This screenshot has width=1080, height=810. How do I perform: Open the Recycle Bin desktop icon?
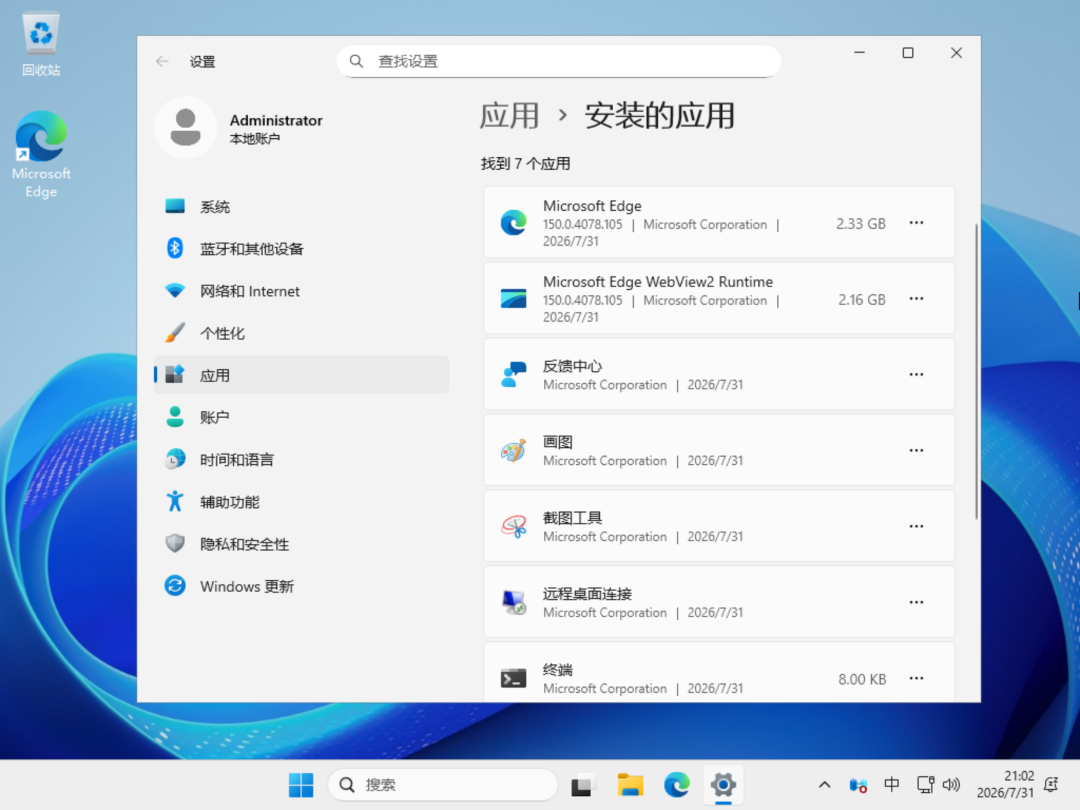click(x=41, y=44)
